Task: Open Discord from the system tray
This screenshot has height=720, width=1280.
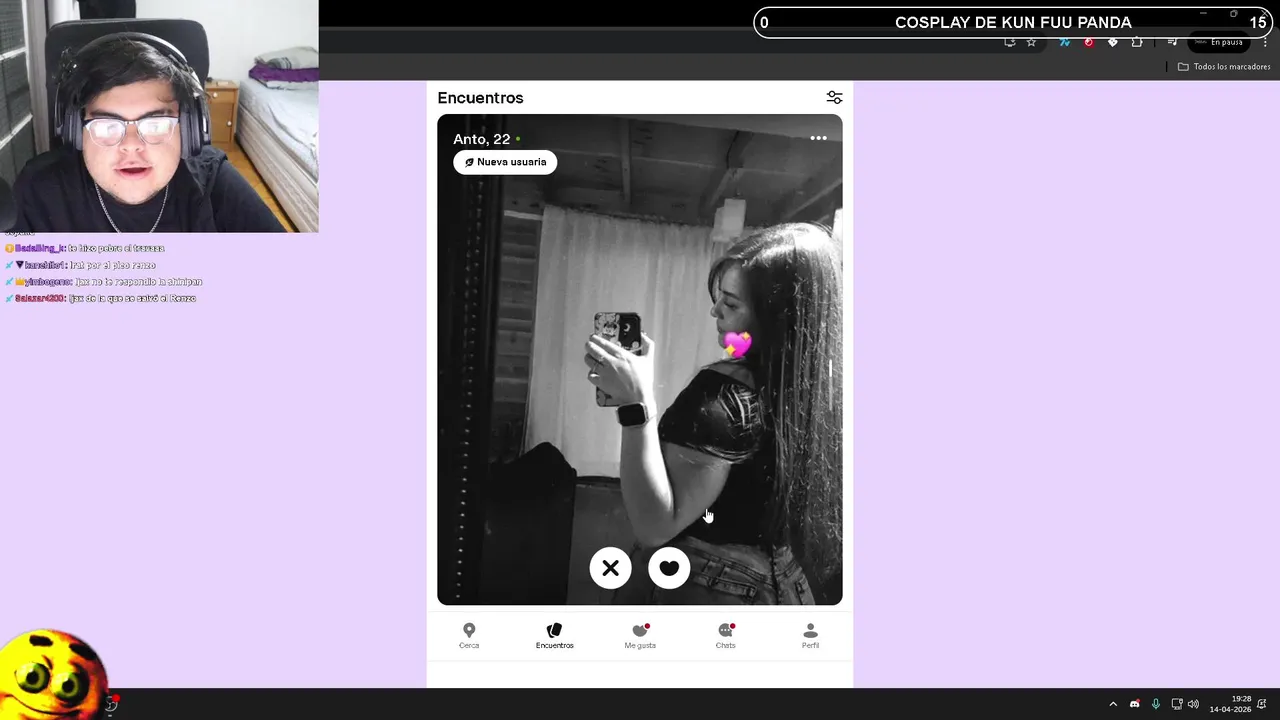Action: pyautogui.click(x=1134, y=704)
